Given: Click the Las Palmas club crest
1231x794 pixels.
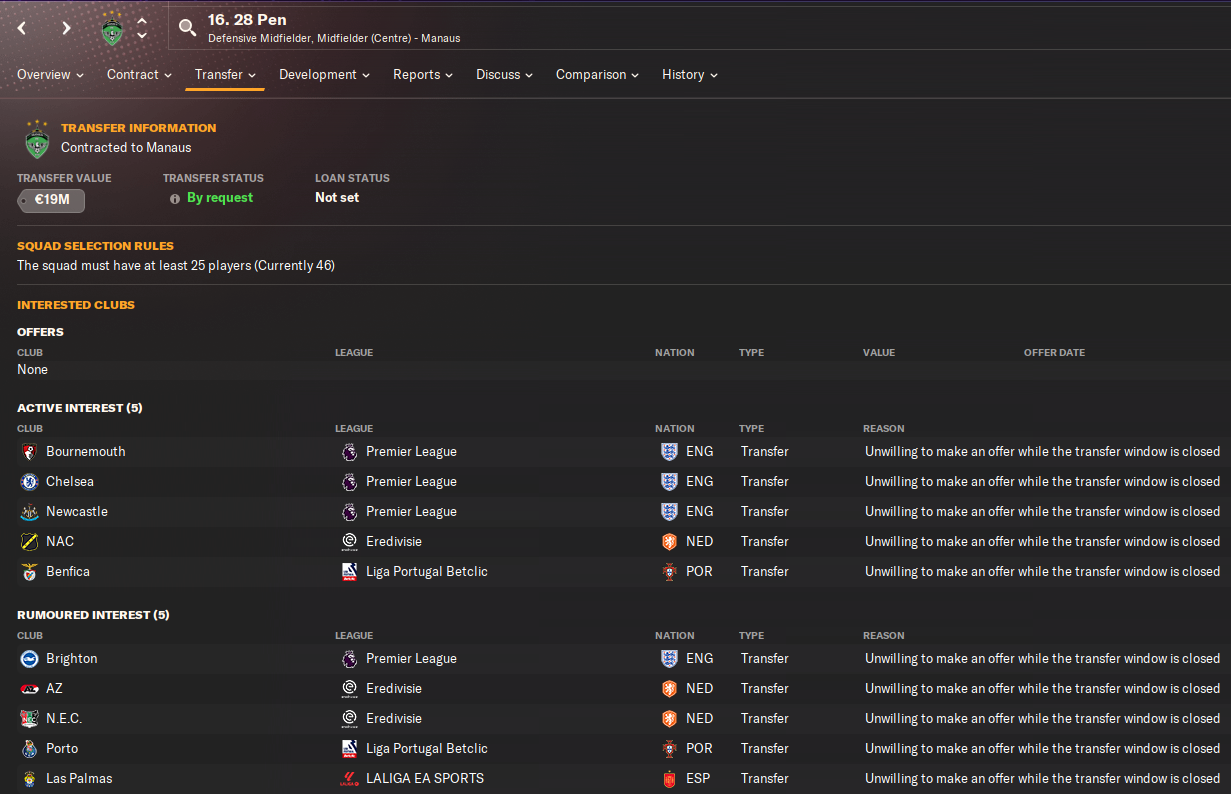Looking at the screenshot, I should click(29, 779).
